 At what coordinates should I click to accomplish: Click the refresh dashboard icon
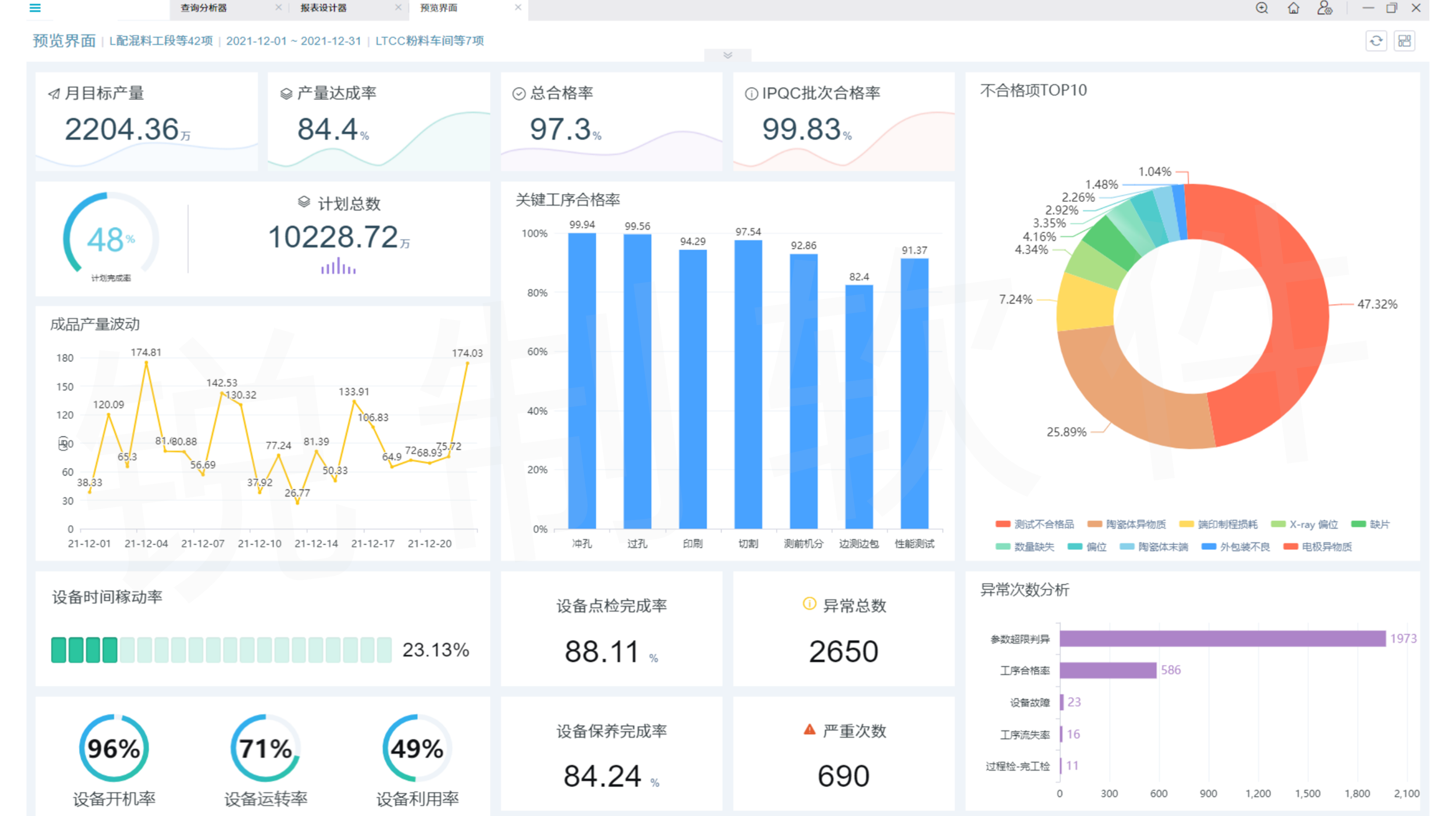(x=1376, y=41)
